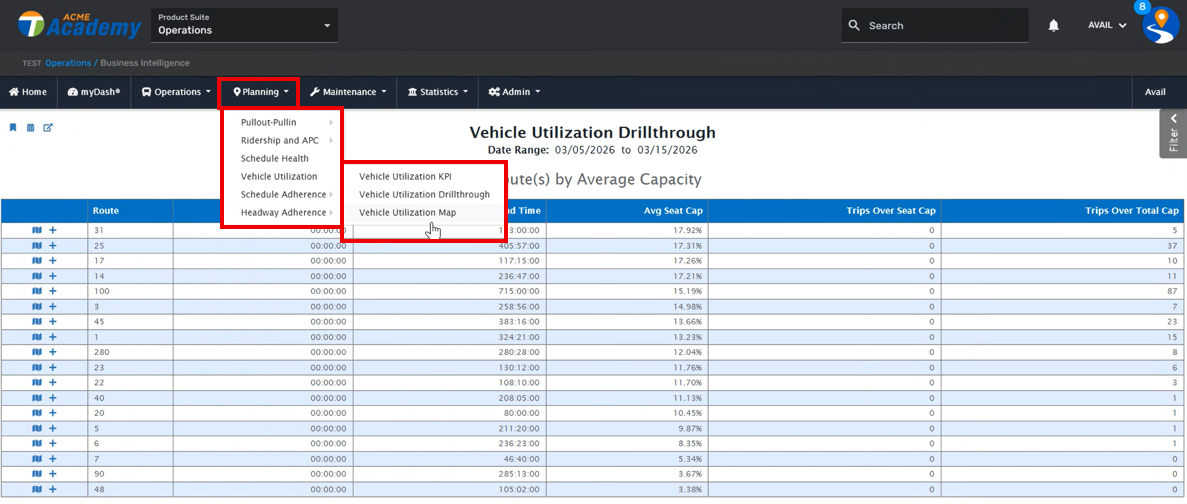Open the AVAIL user dropdown

coord(1107,26)
